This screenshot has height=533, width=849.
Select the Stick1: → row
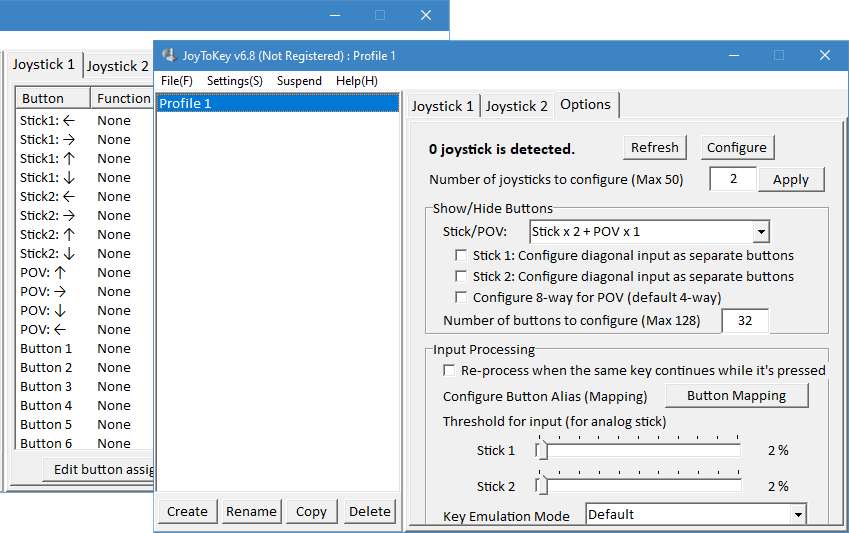[85, 139]
